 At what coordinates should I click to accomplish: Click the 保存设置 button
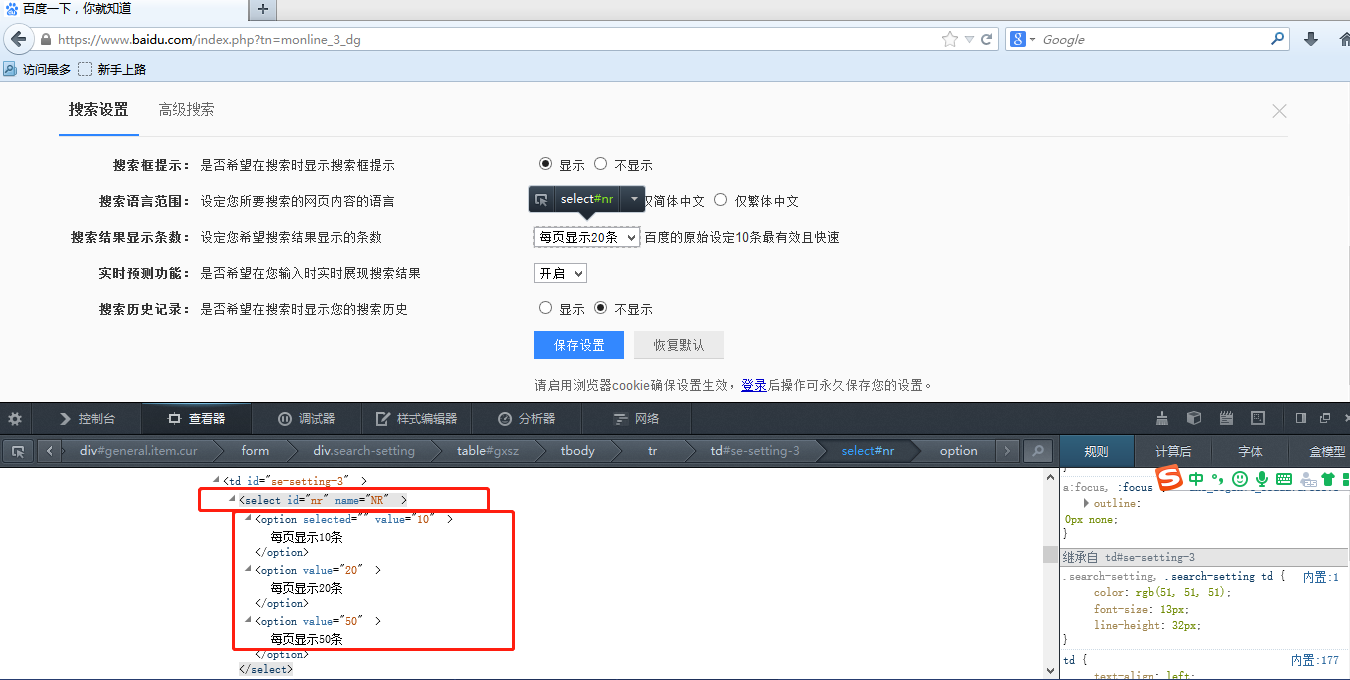[x=578, y=344]
